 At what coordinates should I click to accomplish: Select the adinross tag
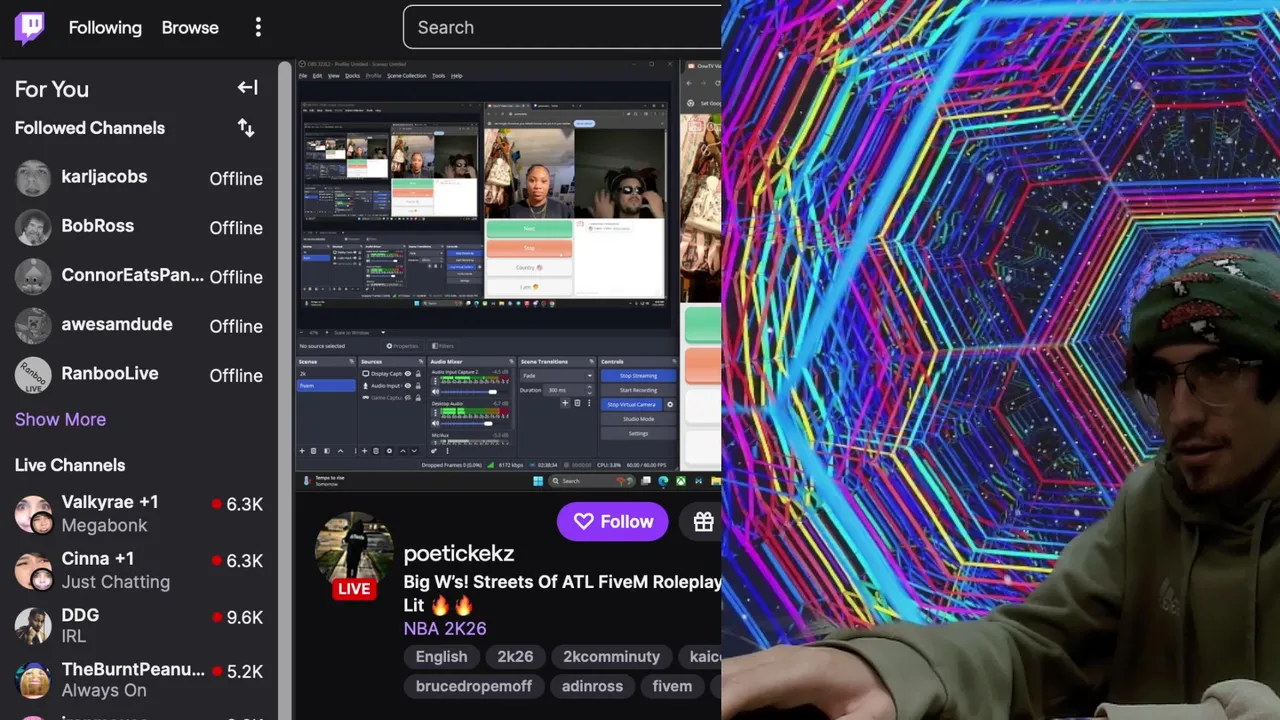click(592, 686)
